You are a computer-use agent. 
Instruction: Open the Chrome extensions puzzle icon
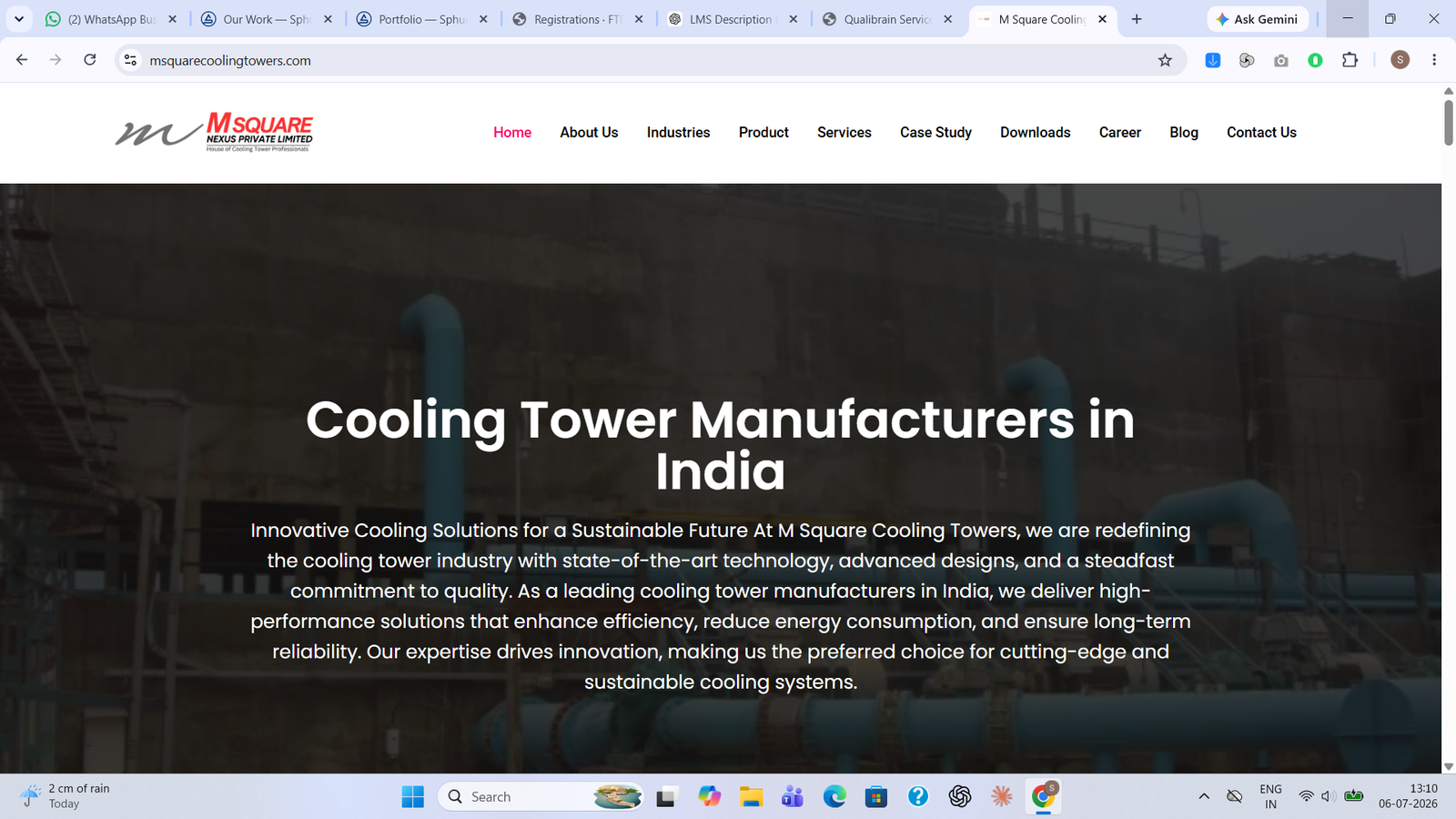point(1350,60)
